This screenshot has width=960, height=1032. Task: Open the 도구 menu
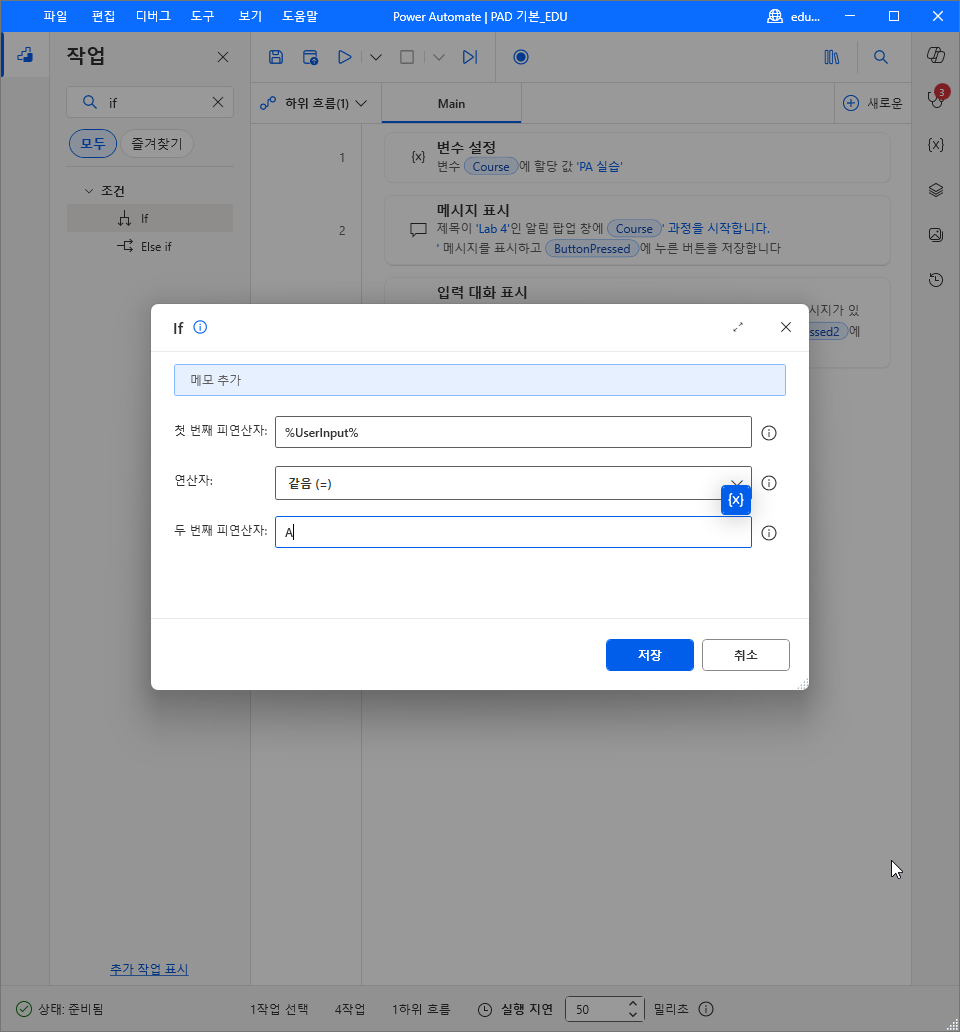[x=203, y=16]
